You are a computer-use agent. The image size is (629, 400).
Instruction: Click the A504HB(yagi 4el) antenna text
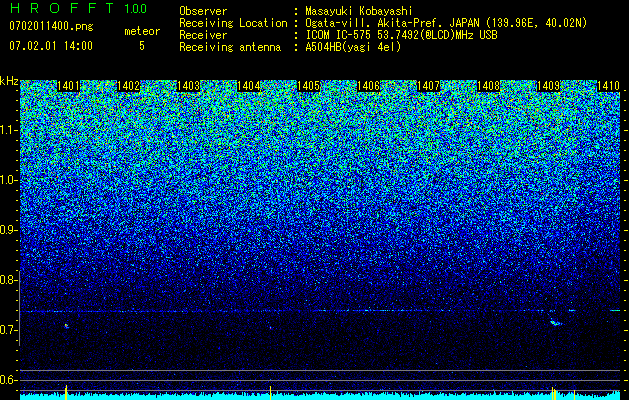pyautogui.click(x=353, y=47)
